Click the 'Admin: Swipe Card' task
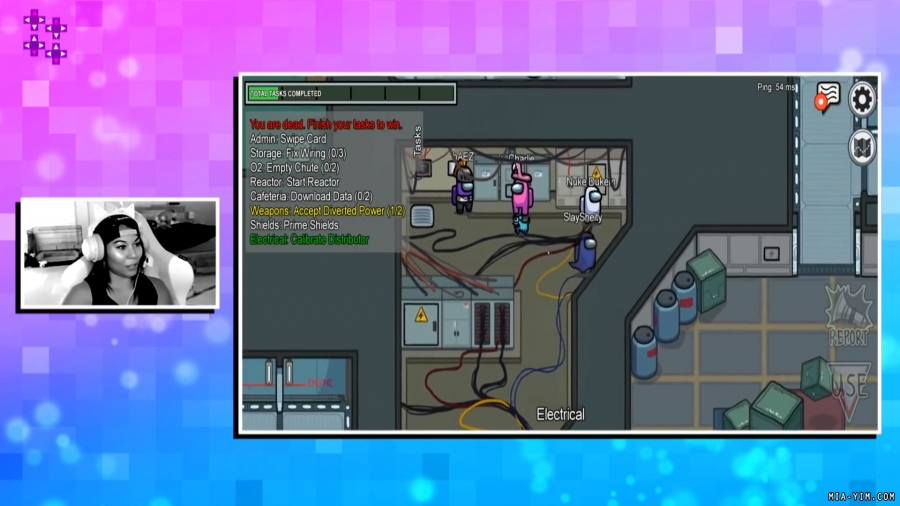Viewport: 900px width, 506px height. coord(288,139)
